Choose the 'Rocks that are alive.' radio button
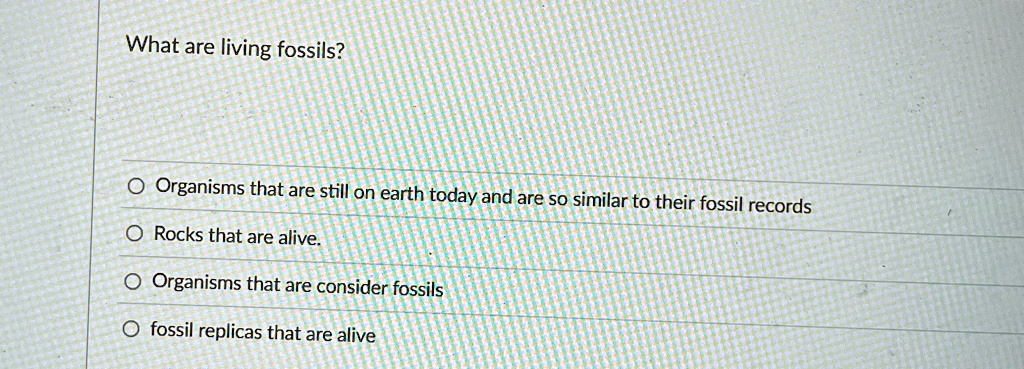The image size is (1024, 369). [x=134, y=233]
